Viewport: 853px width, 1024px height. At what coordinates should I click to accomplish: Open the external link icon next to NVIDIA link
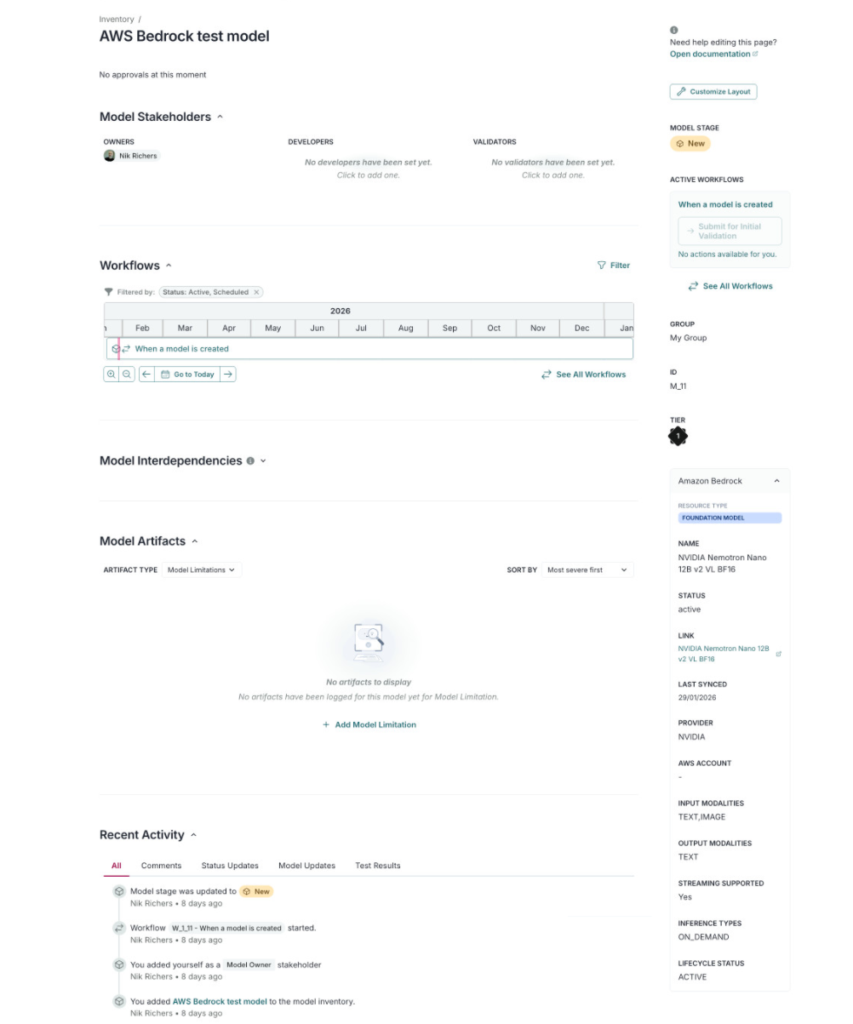coord(779,654)
